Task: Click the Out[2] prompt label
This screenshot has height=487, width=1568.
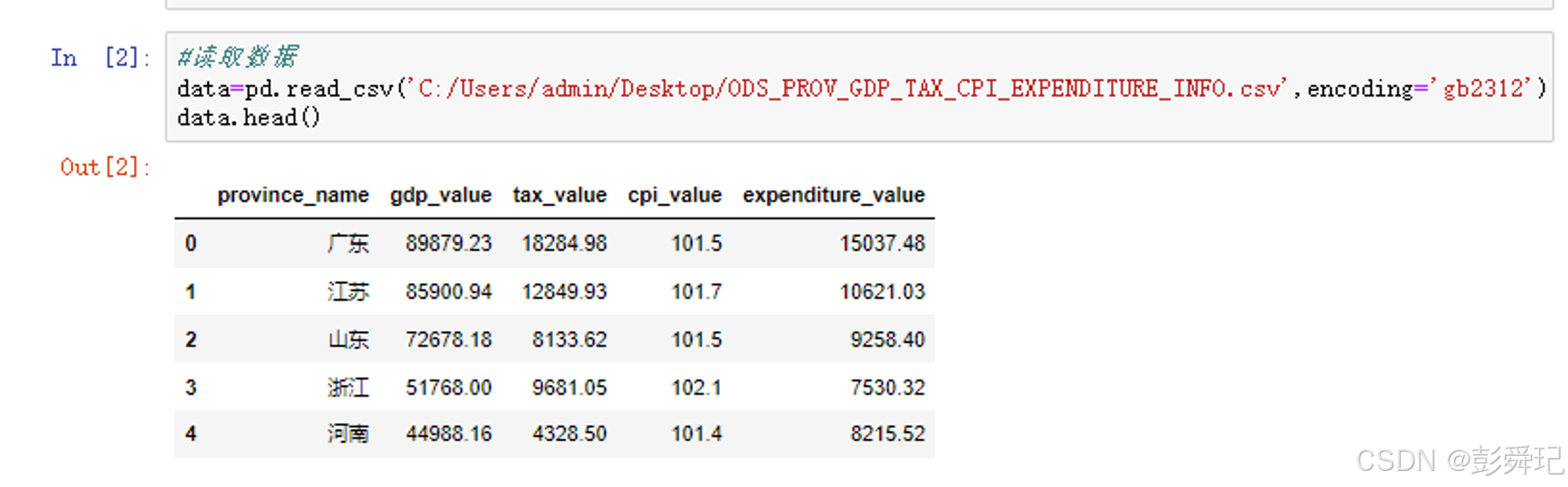Action: pos(106,167)
